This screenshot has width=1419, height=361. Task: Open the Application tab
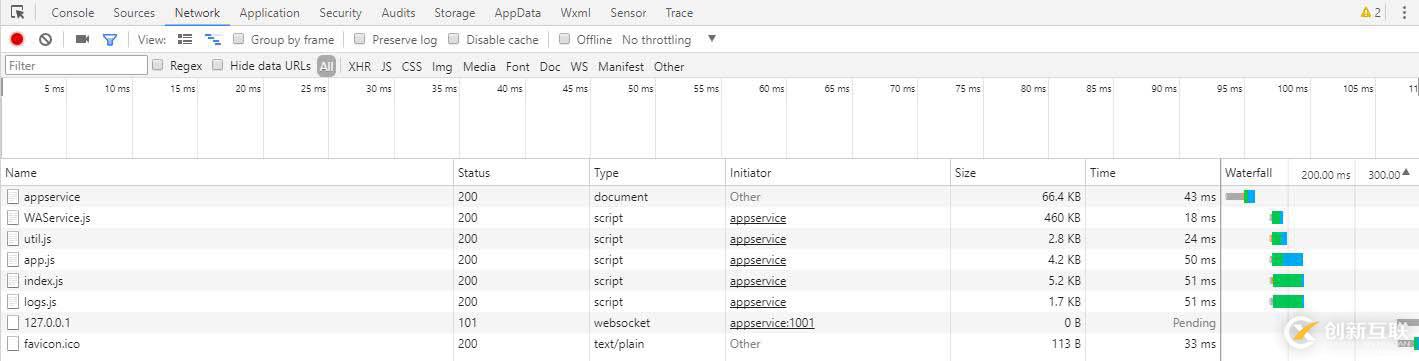270,13
